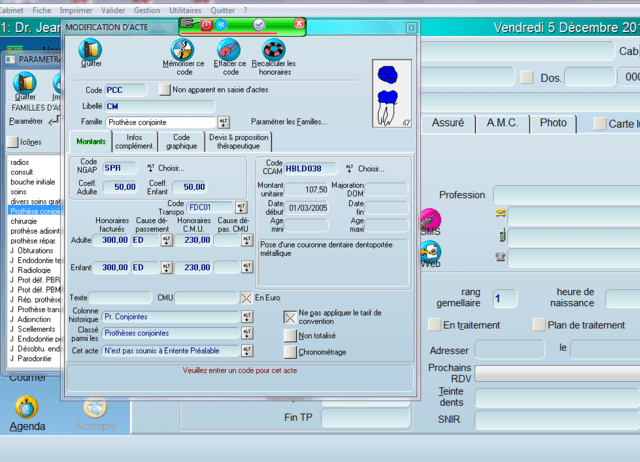Uncheck 'Ne pas appliquer le tarif de convention'

point(290,316)
